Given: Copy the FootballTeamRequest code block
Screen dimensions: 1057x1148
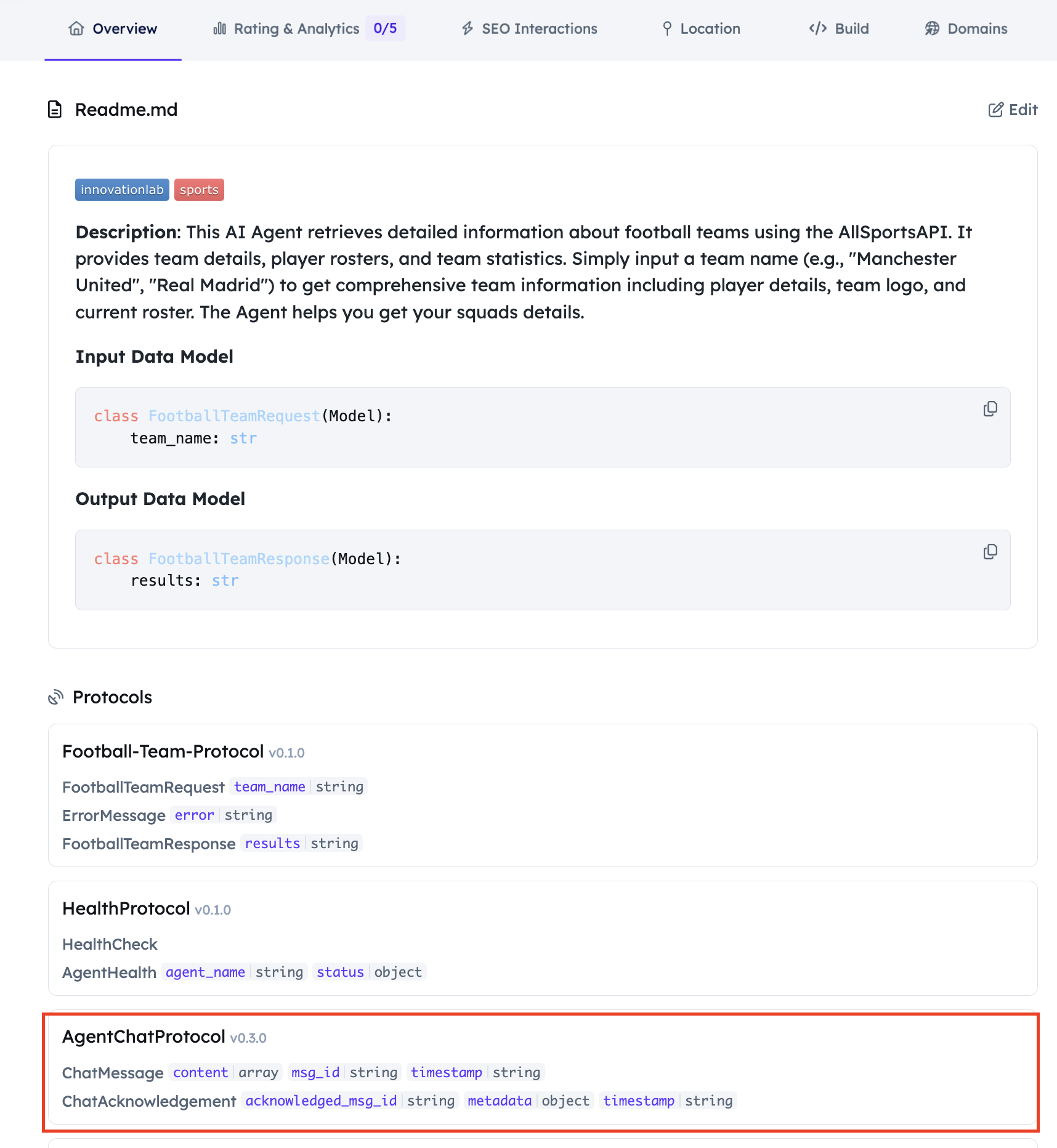Looking at the screenshot, I should point(990,409).
